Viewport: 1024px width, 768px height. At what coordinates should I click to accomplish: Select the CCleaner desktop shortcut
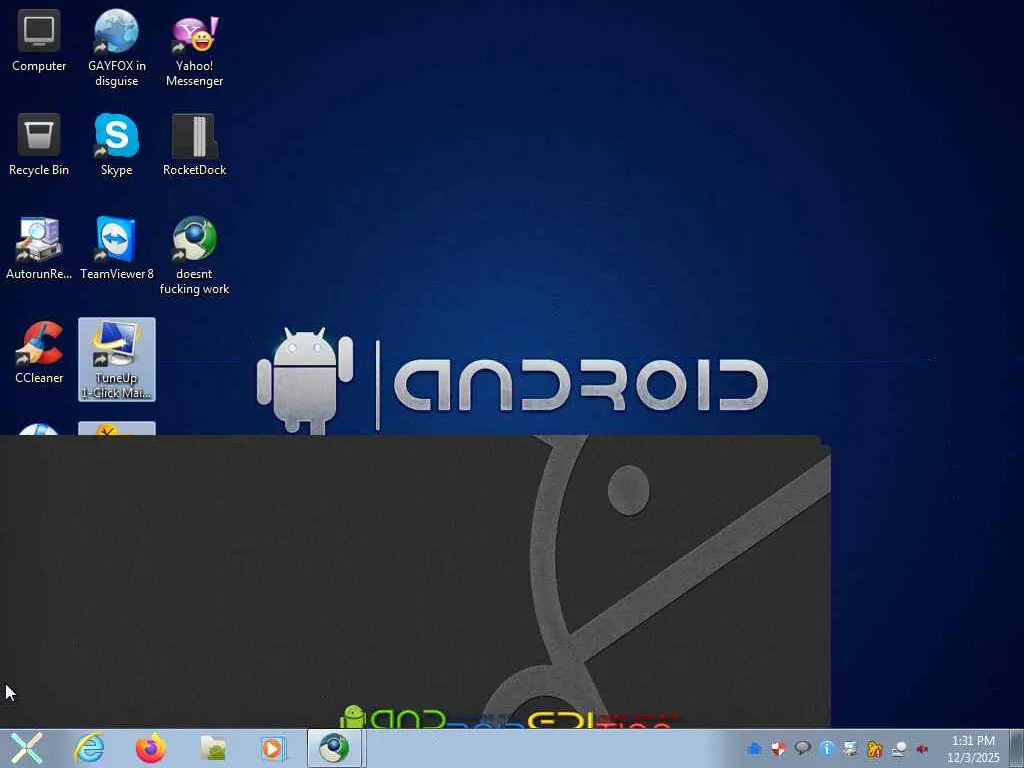click(x=39, y=353)
